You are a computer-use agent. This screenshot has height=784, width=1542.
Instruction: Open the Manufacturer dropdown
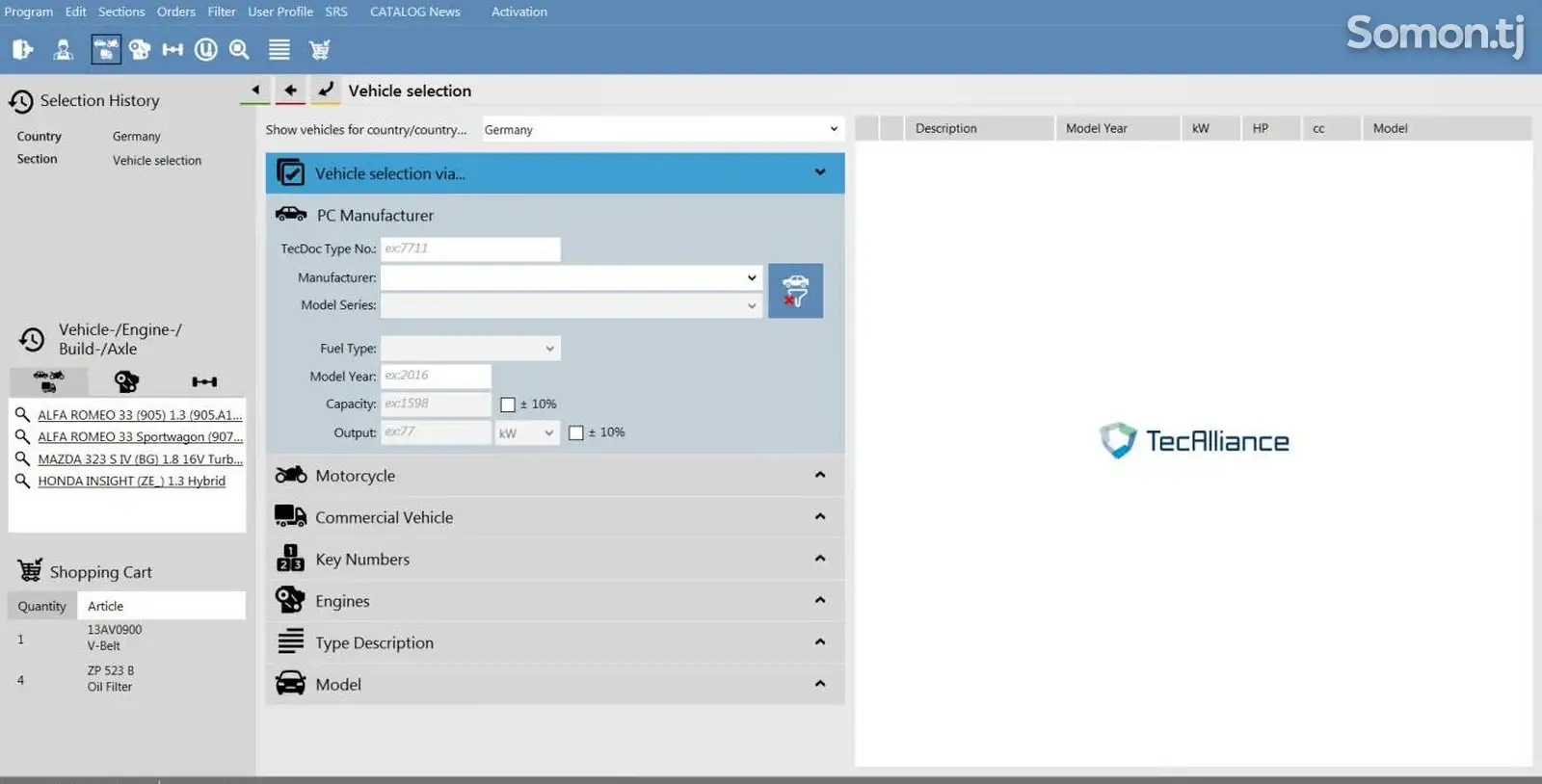click(572, 277)
